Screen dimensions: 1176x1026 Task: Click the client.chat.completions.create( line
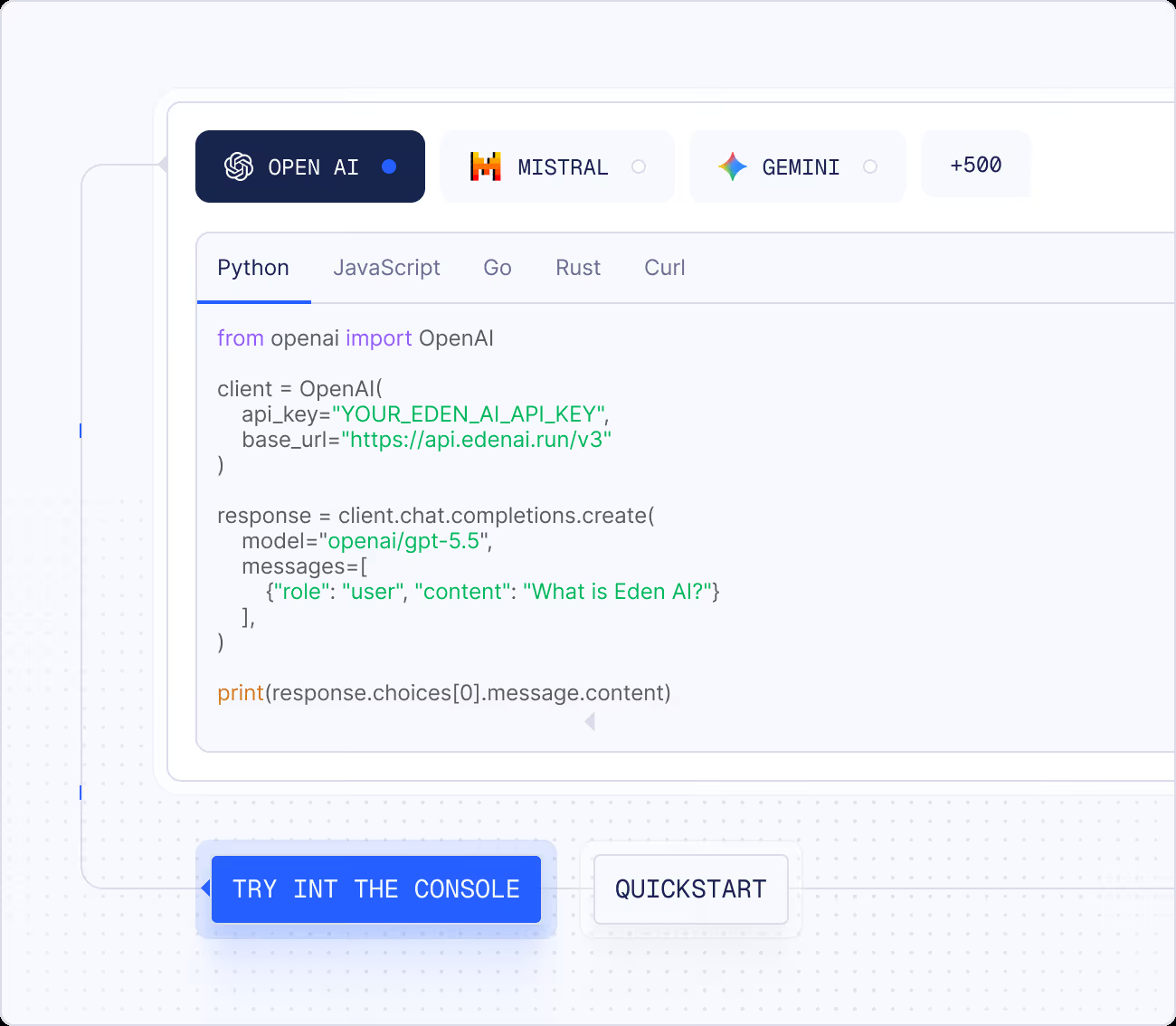pos(497,516)
